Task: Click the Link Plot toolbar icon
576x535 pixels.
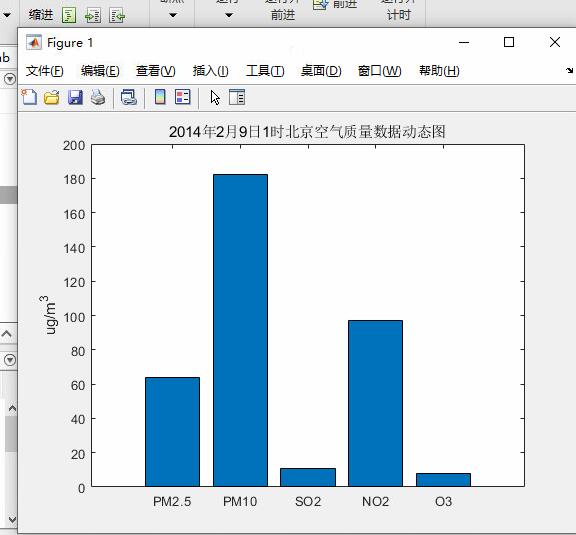Action: (129, 98)
